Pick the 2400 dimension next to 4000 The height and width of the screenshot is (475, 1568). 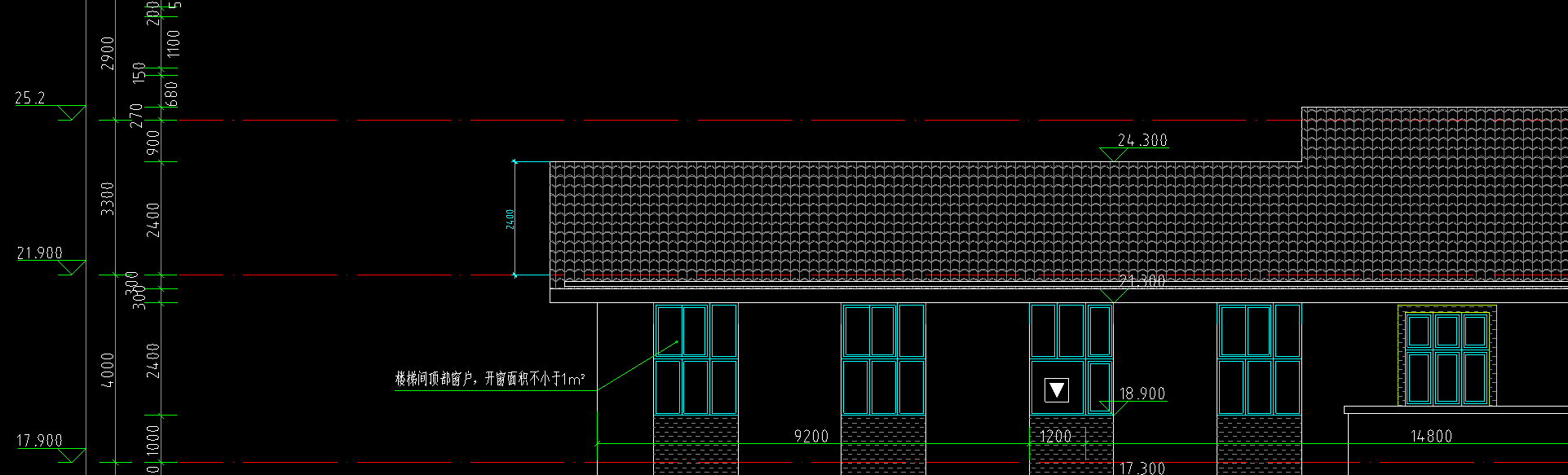coord(153,361)
